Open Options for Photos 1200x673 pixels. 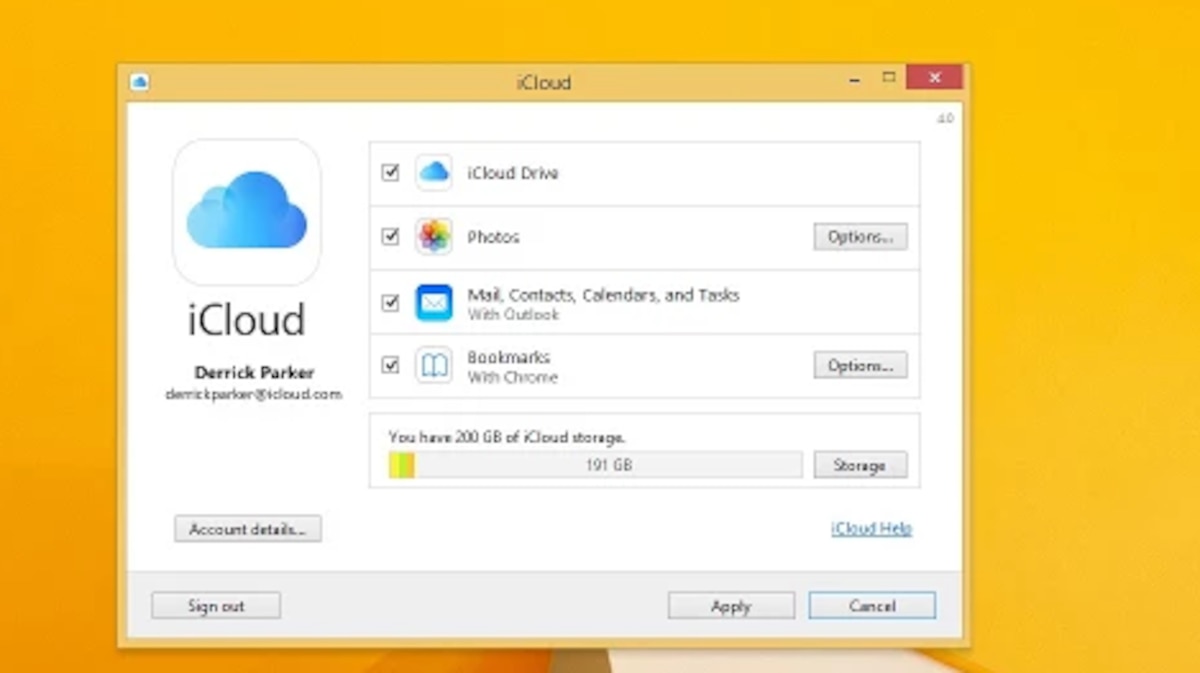click(x=860, y=237)
